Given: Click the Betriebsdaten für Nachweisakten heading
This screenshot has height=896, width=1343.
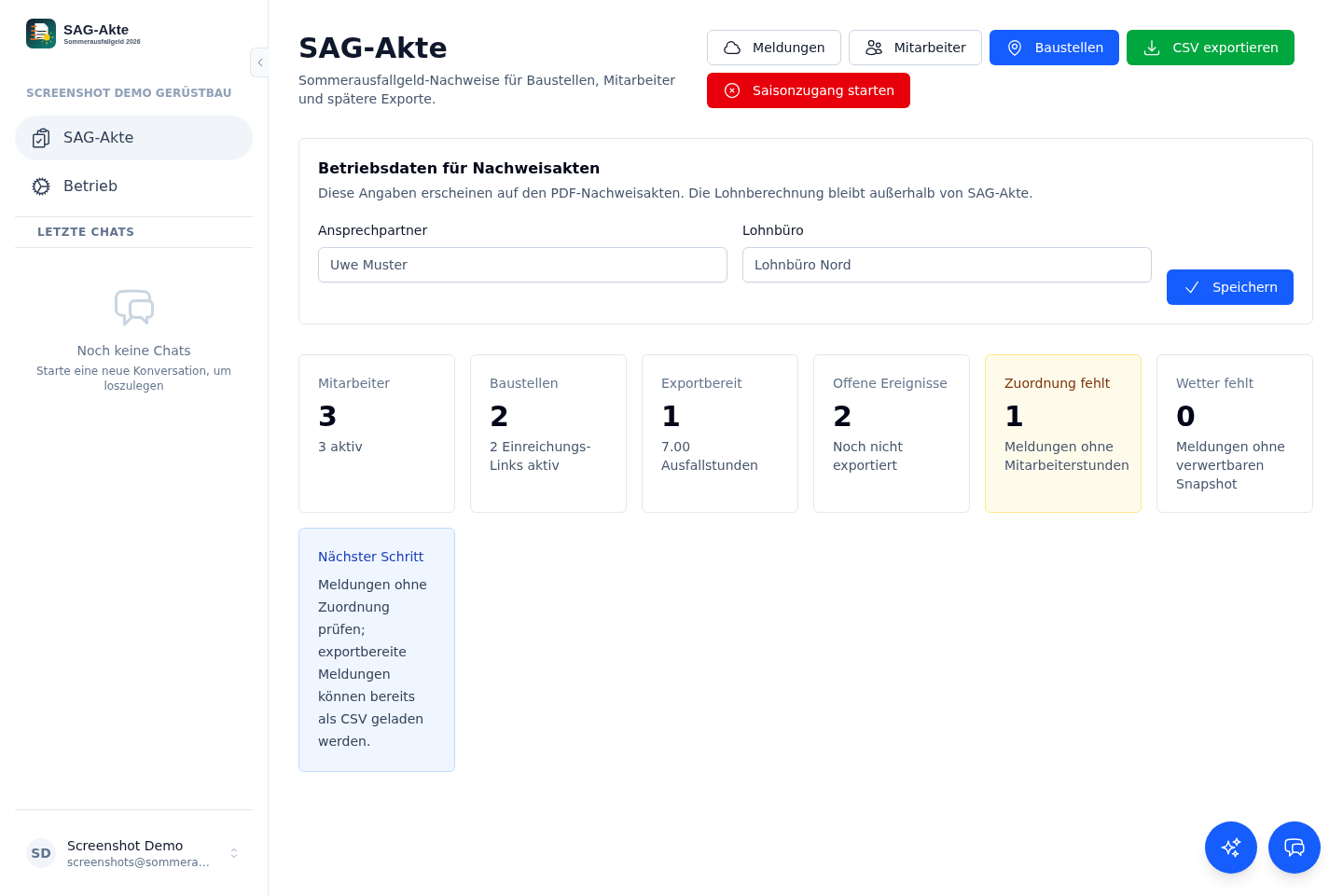Looking at the screenshot, I should (459, 169).
